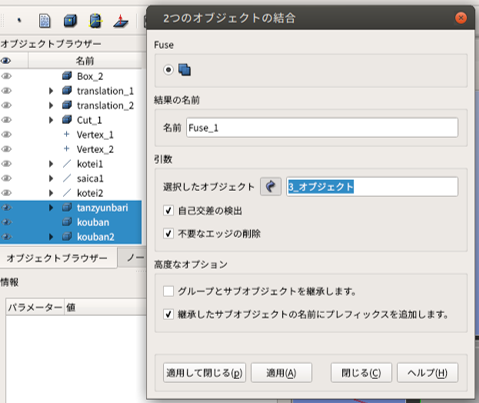
Task: Click the 適用して閉じる(p) button
Action: (204, 372)
